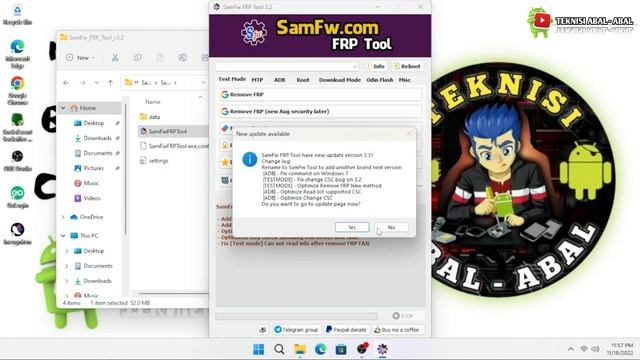Select the Download Mode tab
The height and width of the screenshot is (360, 640).
tap(340, 80)
